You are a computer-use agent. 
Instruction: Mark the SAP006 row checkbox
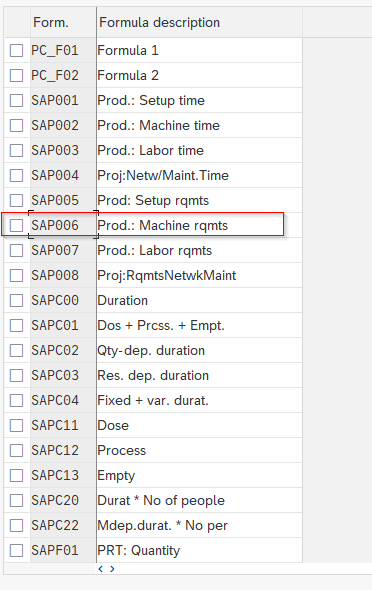[16, 225]
